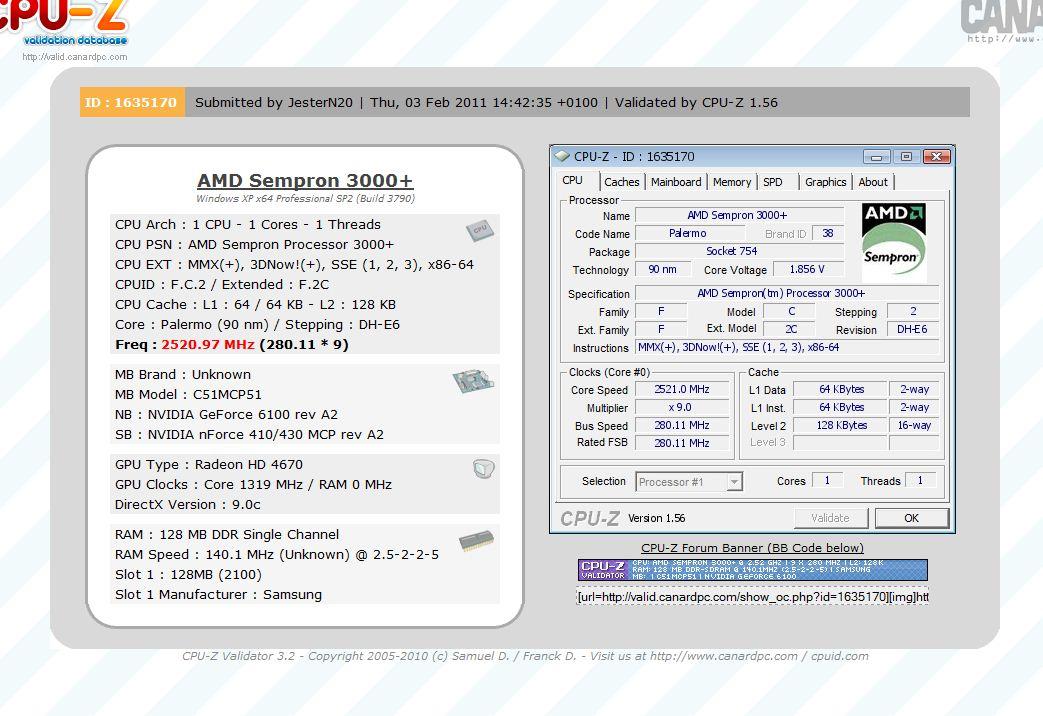Click the Package field Socket 754
This screenshot has width=1043, height=716.
point(739,251)
